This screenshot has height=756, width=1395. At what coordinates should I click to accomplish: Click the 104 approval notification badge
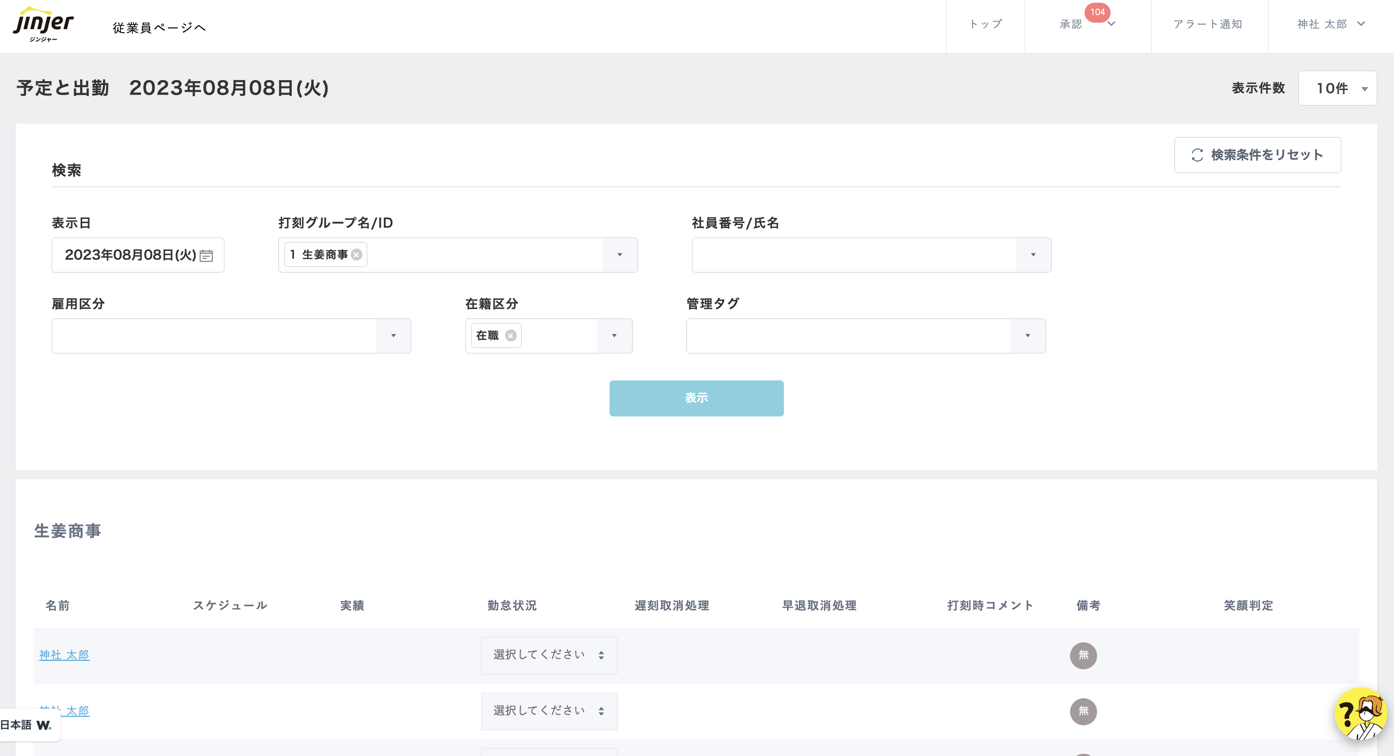pyautogui.click(x=1097, y=13)
